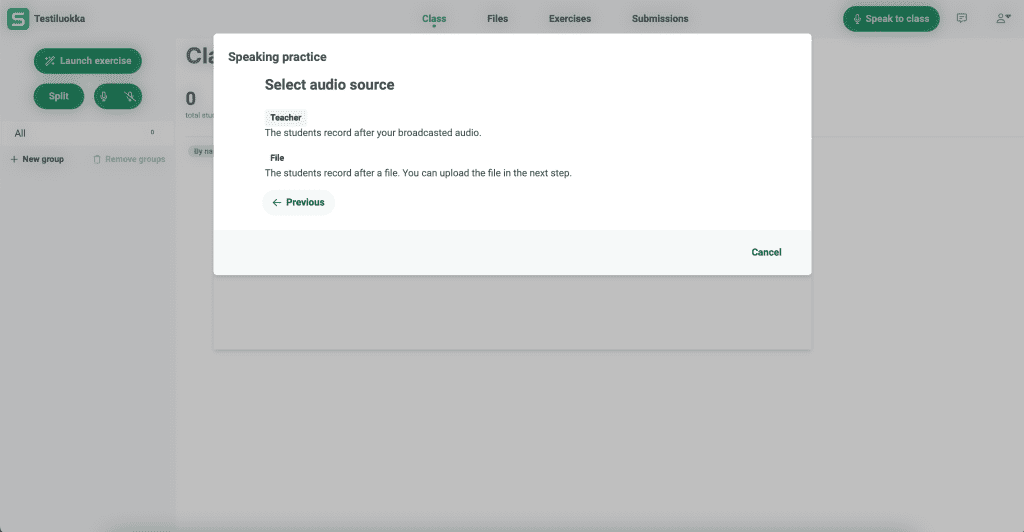
Task: Click the Testiluokka class name
Action: pos(59,18)
